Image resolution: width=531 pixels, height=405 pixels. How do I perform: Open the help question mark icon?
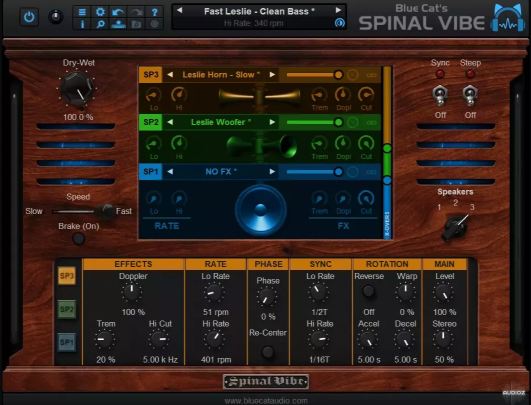[x=155, y=12]
